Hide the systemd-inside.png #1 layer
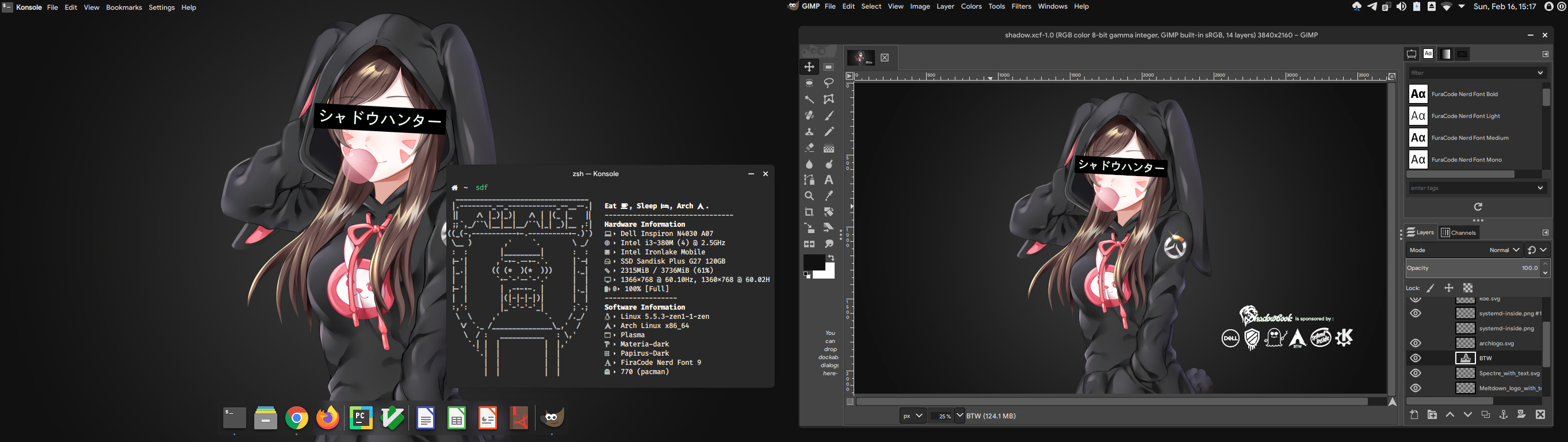The width and height of the screenshot is (1568, 442). (x=1416, y=314)
